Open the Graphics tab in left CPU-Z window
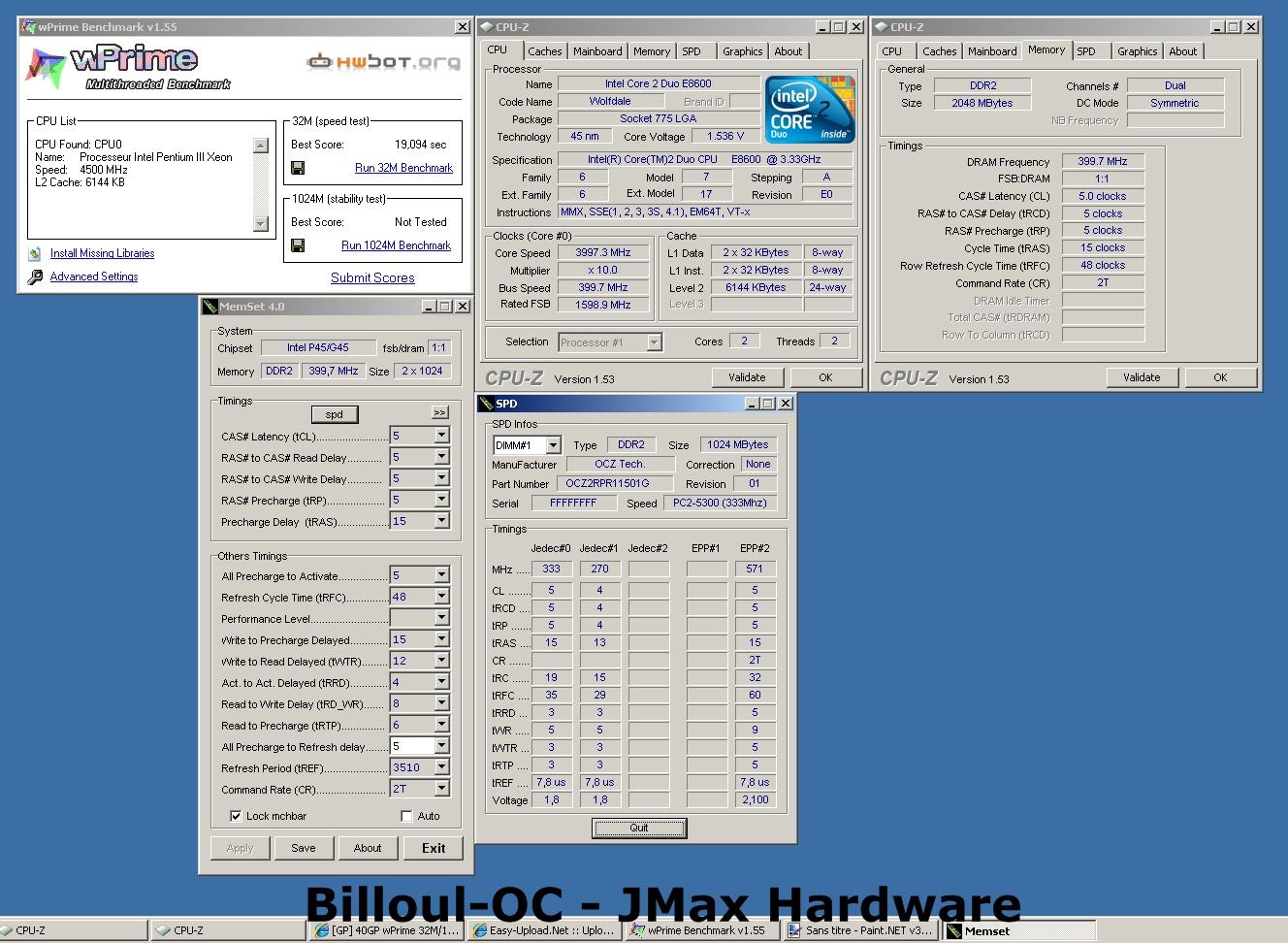This screenshot has height=943, width=1288. (742, 51)
